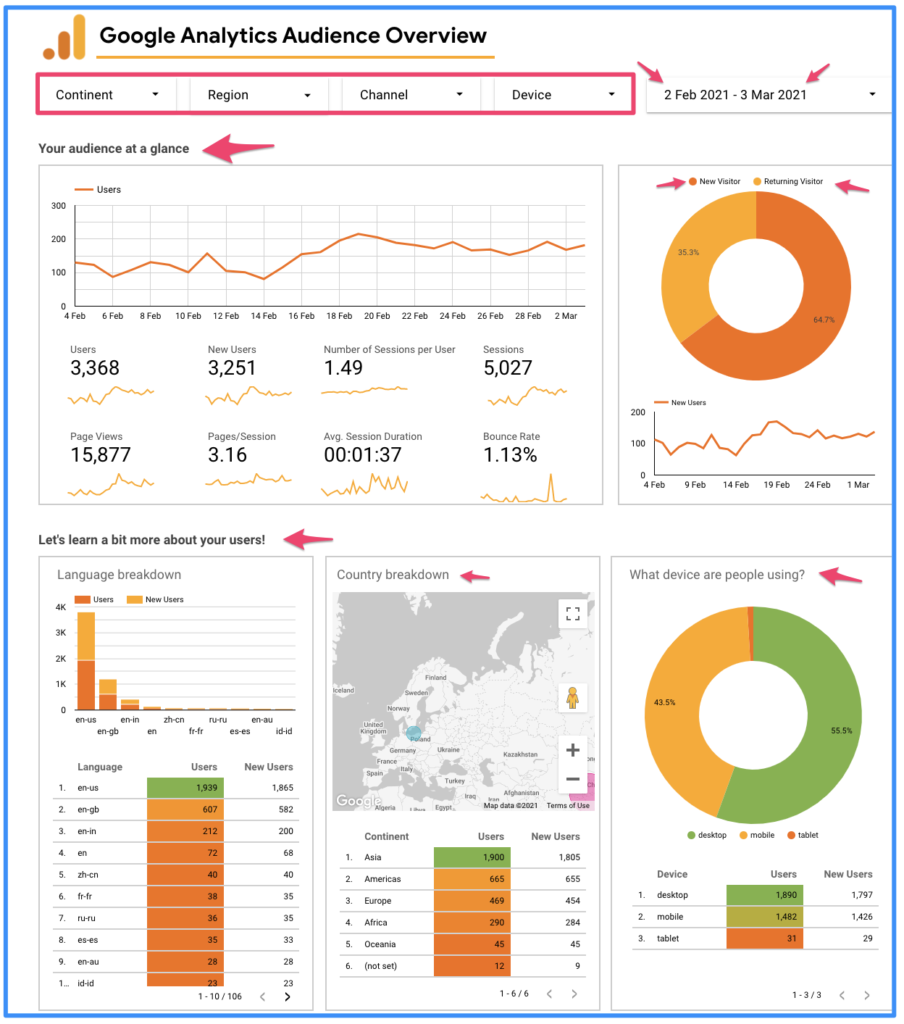Click the en-us bar in language chart
Image resolution: width=904 pixels, height=1024 pixels.
[x=86, y=661]
